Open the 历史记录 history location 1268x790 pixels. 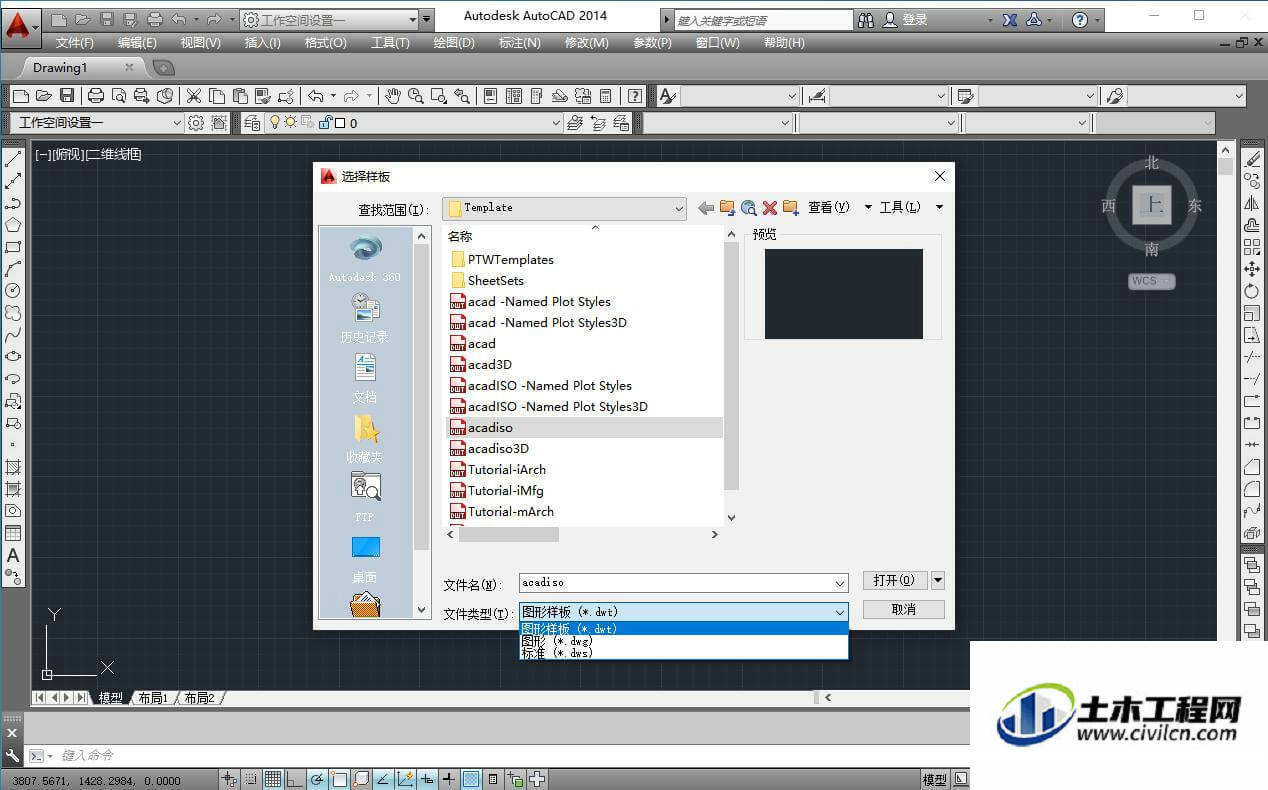tap(365, 318)
